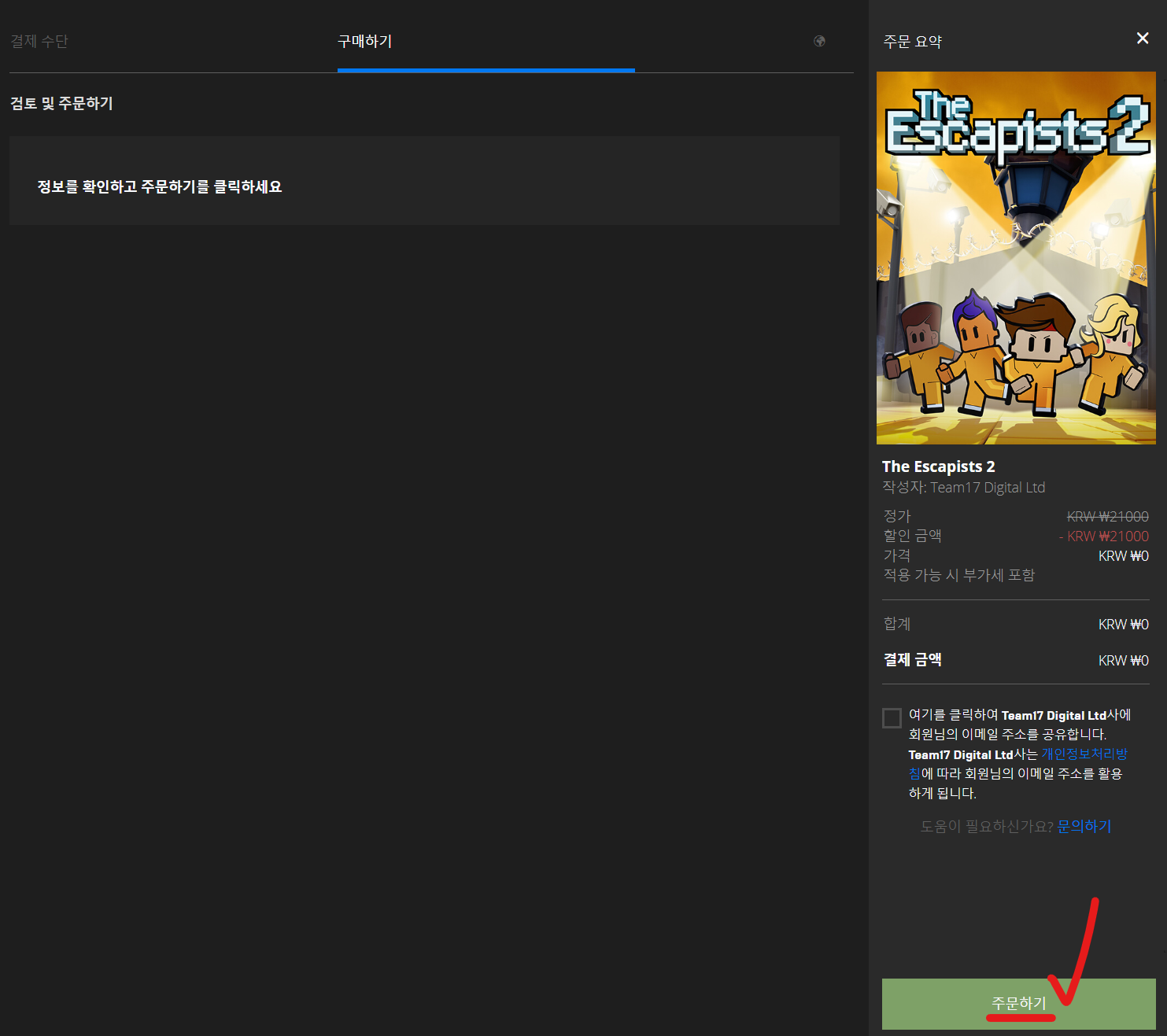This screenshot has height=1036, width=1167.
Task: Click the 합계 subtotal label
Action: click(x=896, y=624)
